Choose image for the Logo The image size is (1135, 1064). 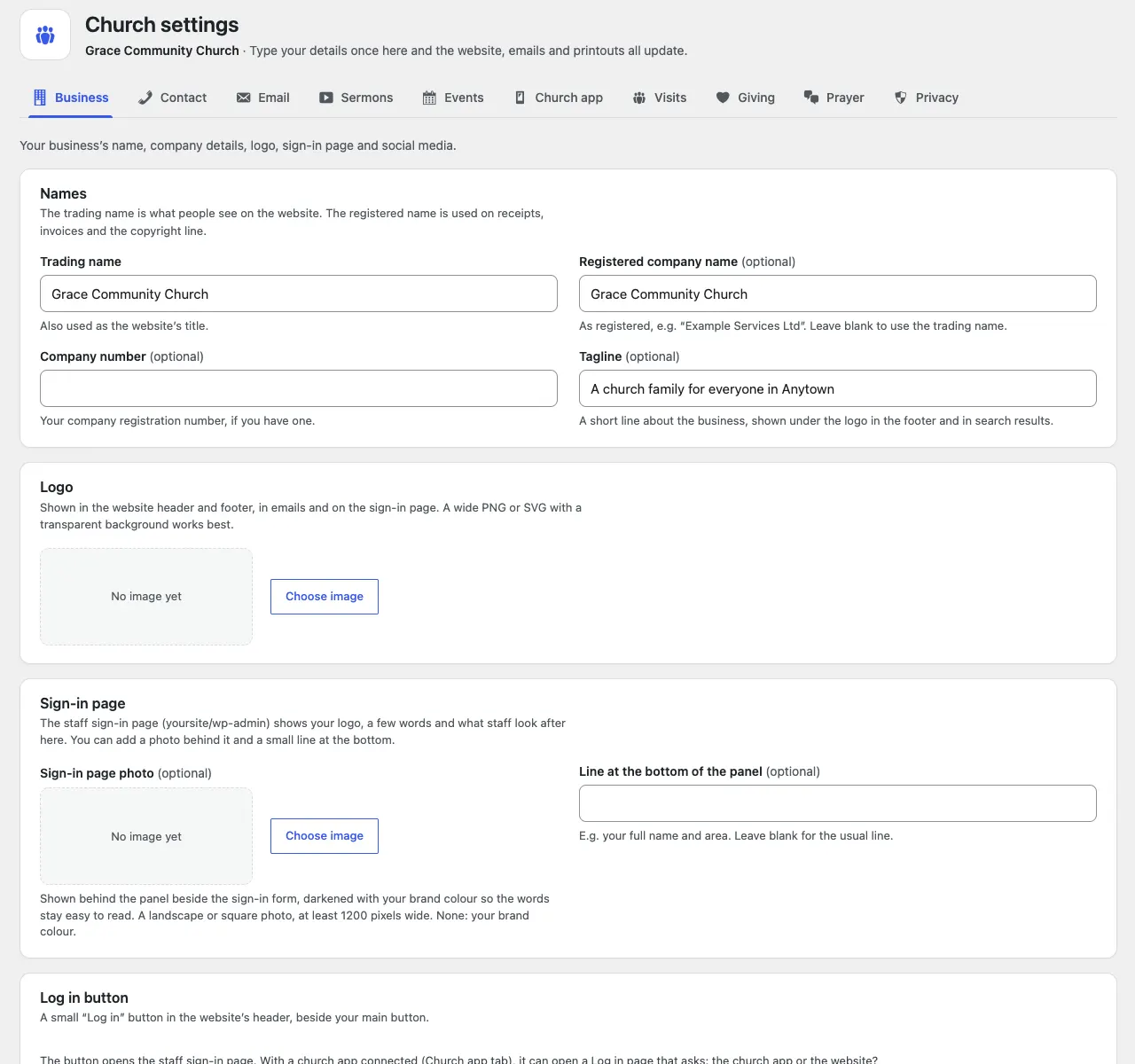point(325,597)
